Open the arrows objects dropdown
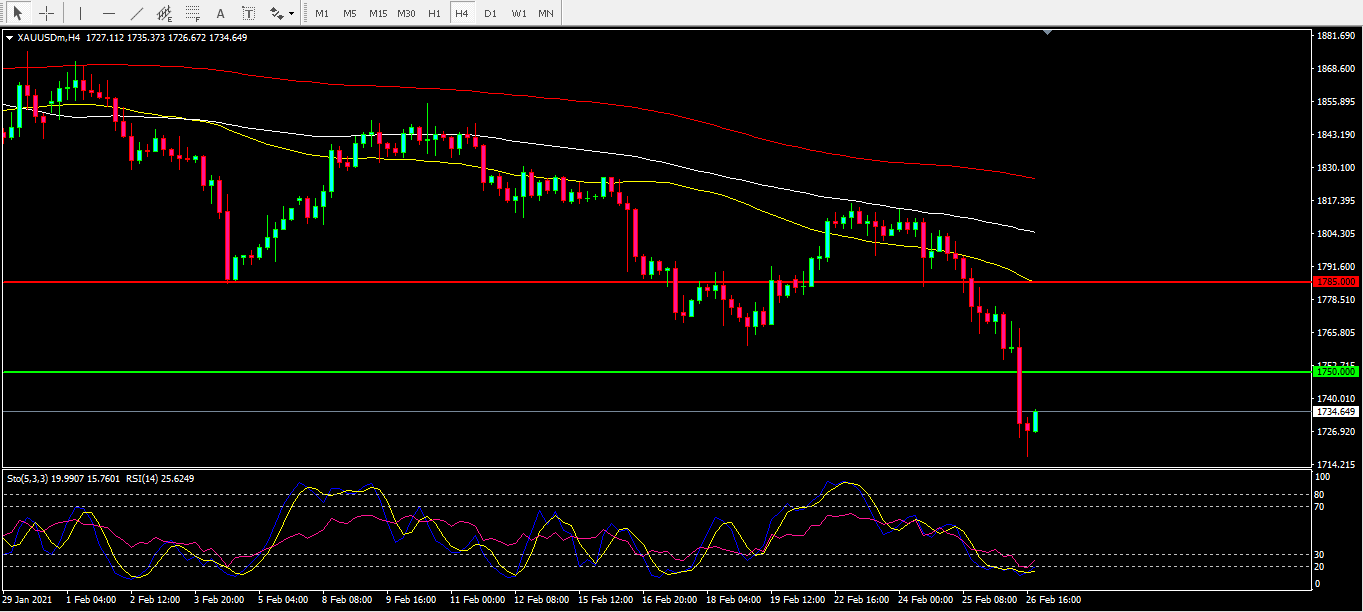 (x=282, y=13)
